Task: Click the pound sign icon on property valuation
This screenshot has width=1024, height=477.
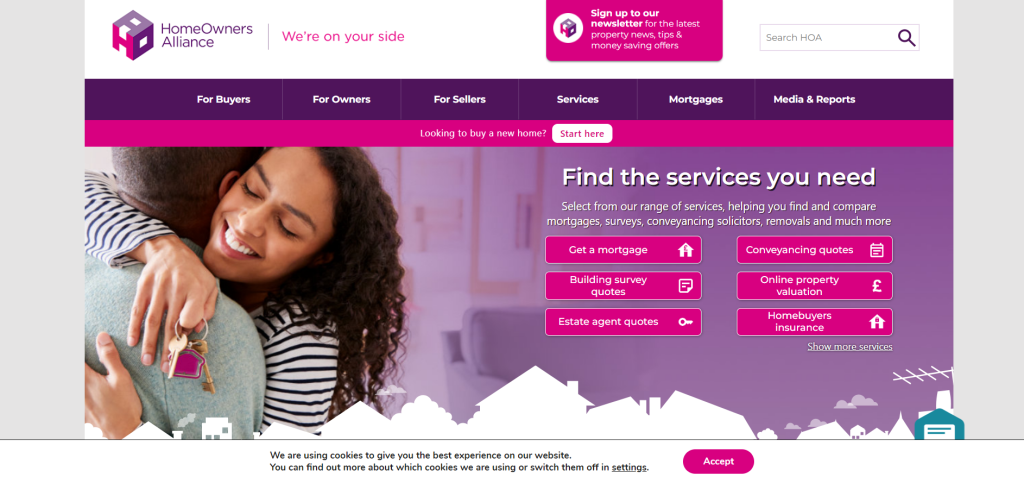Action: (x=876, y=286)
